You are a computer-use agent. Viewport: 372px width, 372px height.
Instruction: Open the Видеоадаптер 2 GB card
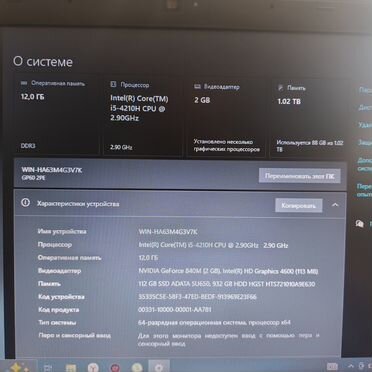click(226, 118)
